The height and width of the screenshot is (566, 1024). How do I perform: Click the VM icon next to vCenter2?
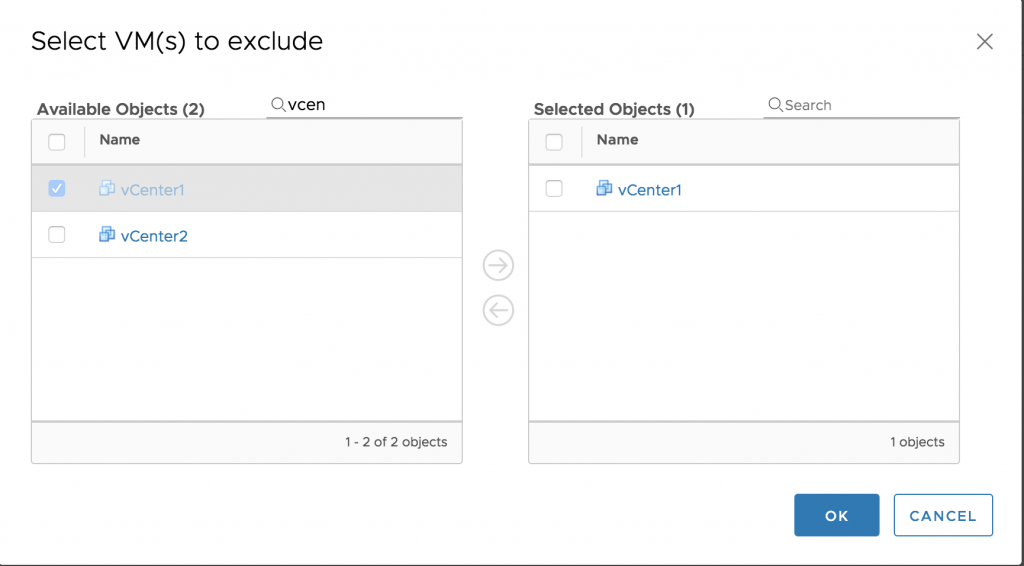pos(107,234)
